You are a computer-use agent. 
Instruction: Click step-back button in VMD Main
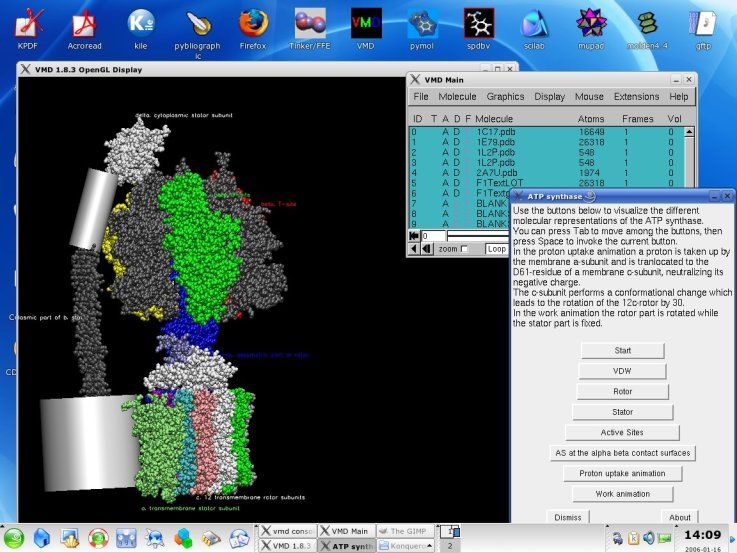(427, 249)
